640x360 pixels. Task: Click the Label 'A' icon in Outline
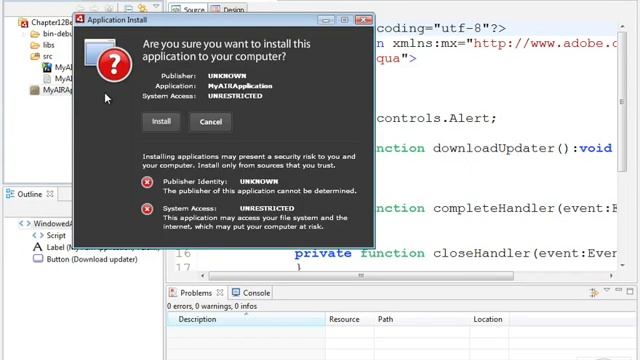click(38, 247)
